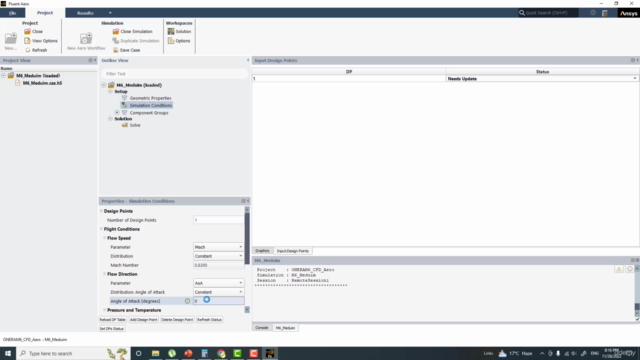Select M6_Meduim (loaded) in Project View
The image size is (640, 360).
click(38, 76)
